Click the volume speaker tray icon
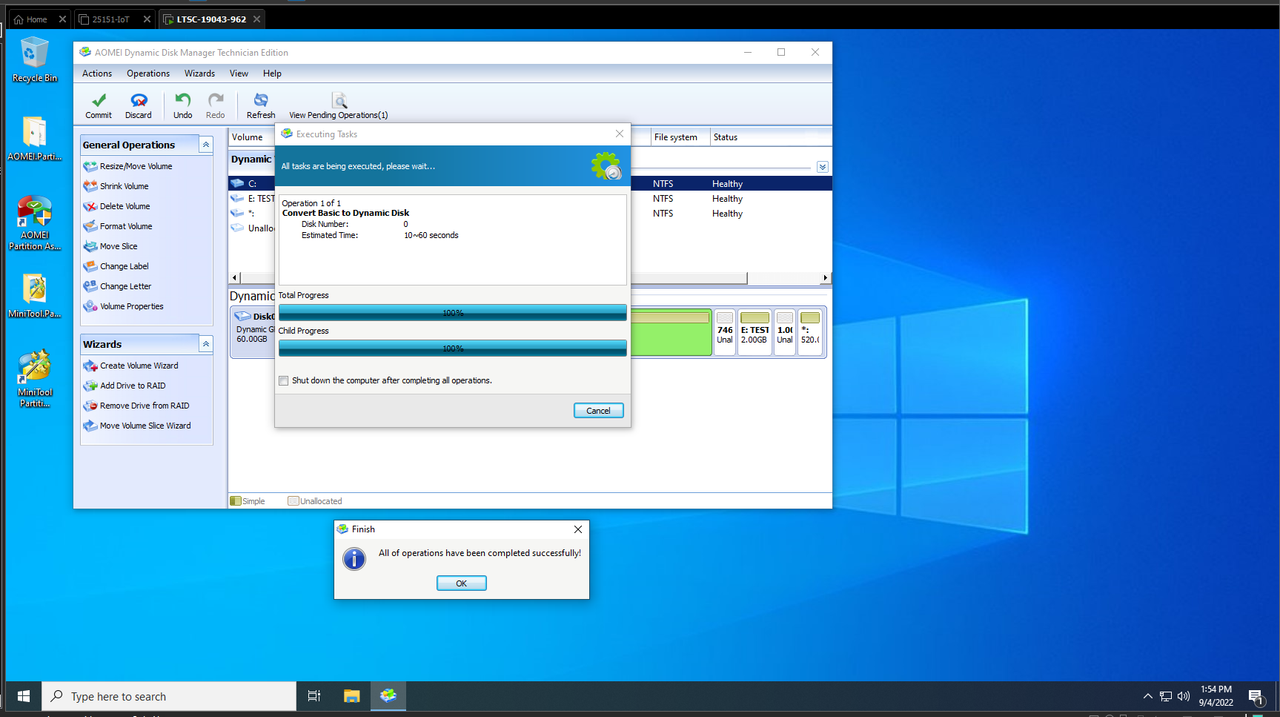Screen dimensions: 1280x717 pyautogui.click(x=1184, y=696)
